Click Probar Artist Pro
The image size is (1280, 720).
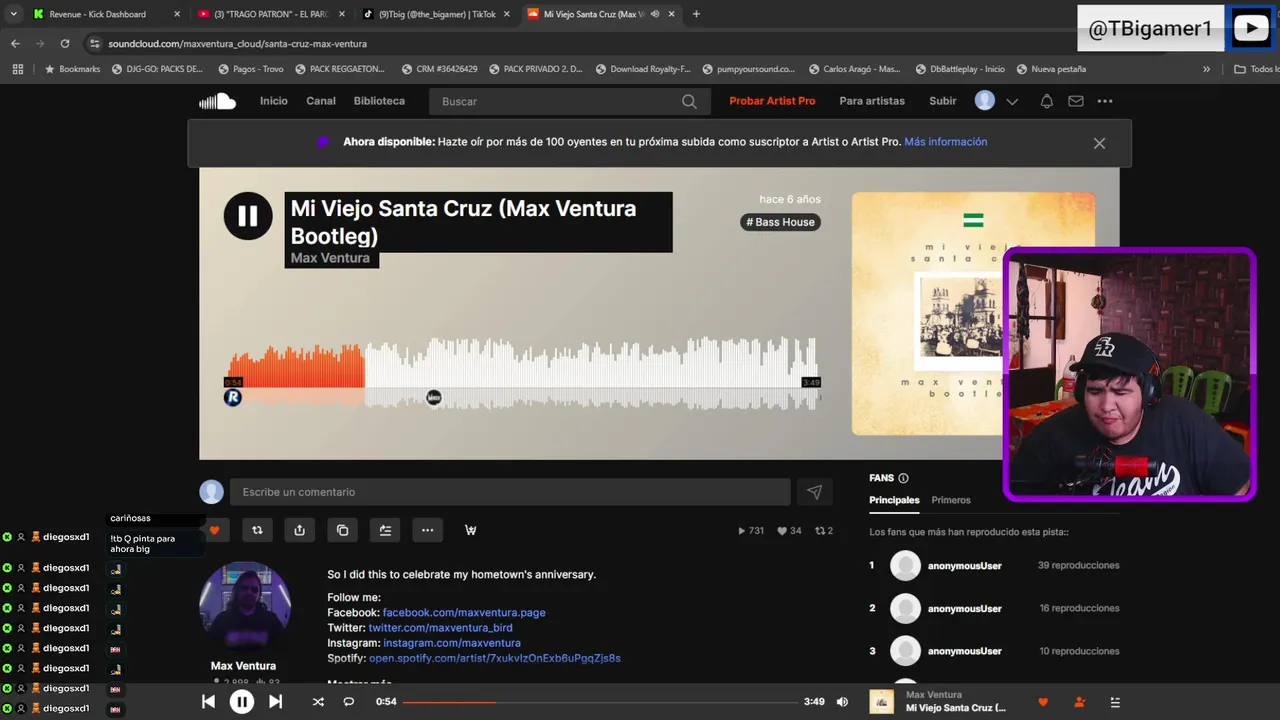pyautogui.click(x=772, y=101)
